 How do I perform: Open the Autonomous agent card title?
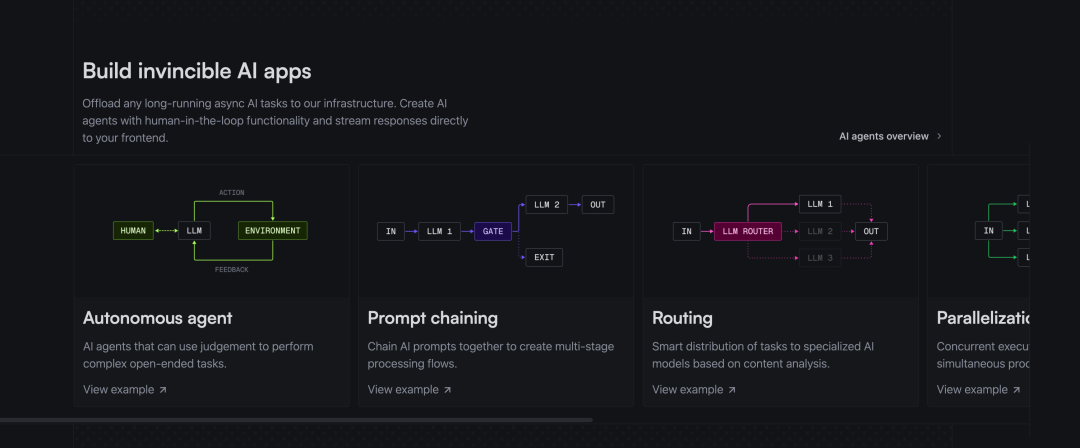coord(158,318)
